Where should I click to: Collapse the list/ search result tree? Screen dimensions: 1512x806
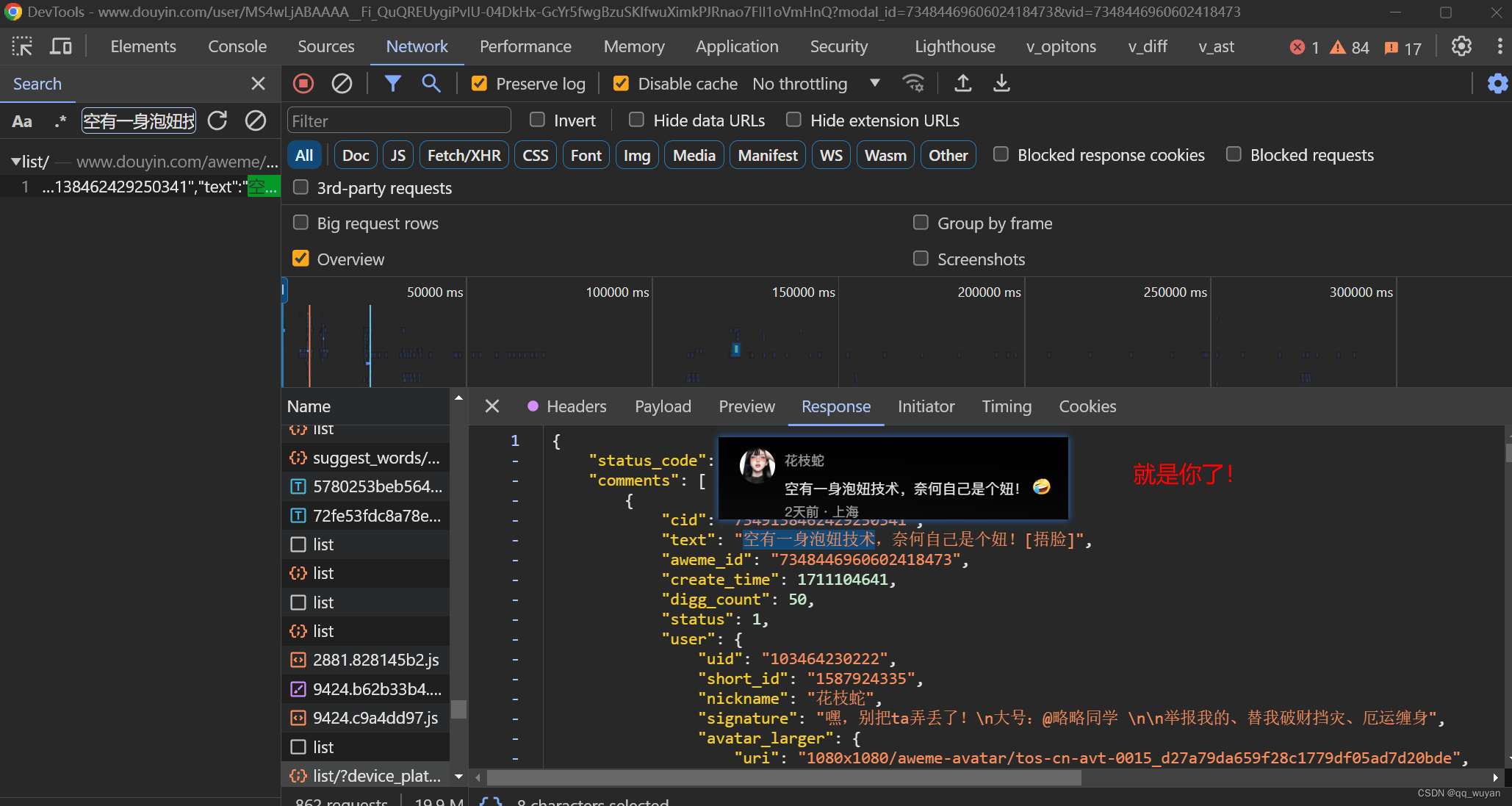[15, 162]
